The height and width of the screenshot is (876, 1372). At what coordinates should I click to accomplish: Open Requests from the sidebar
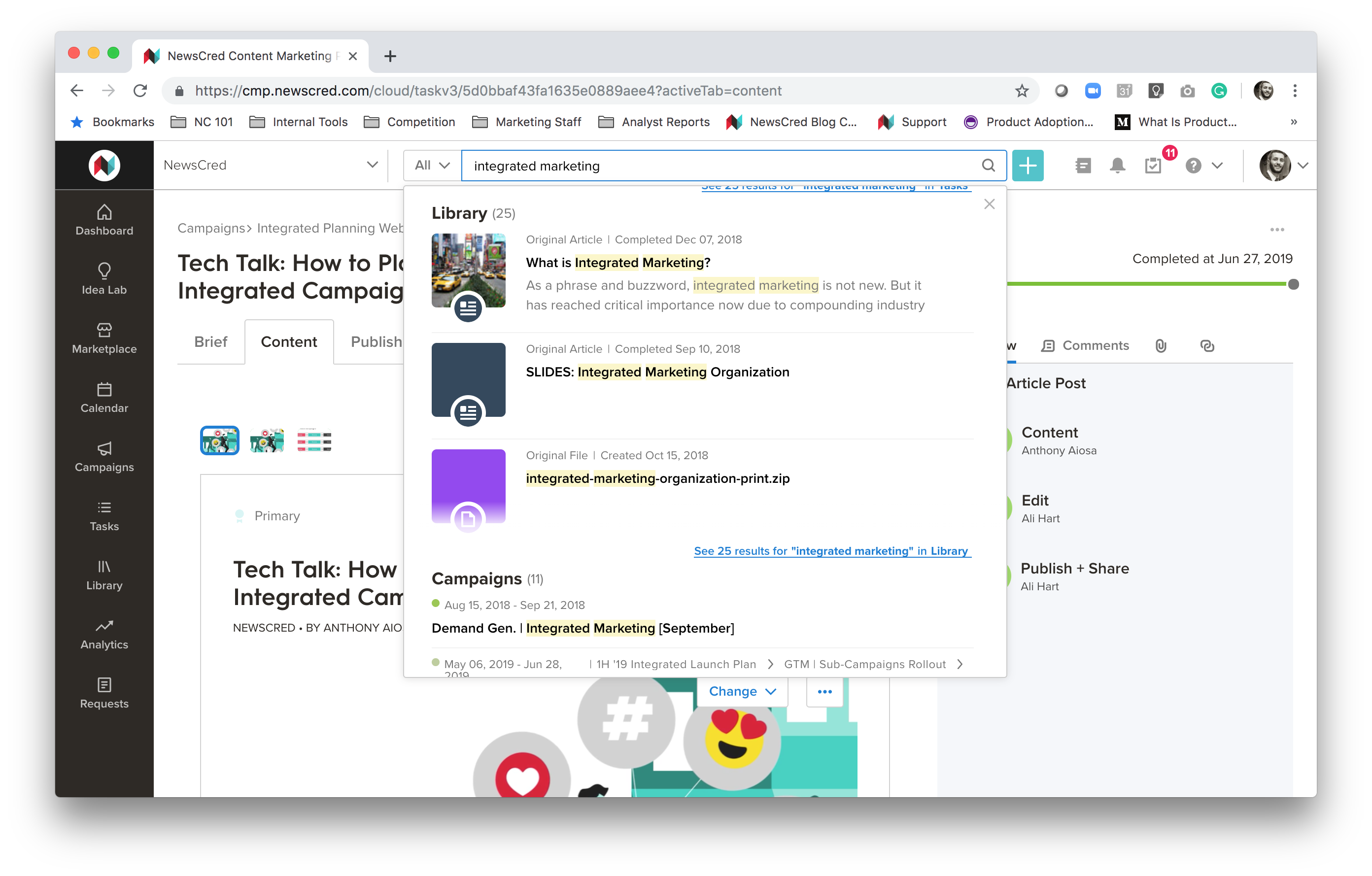(104, 694)
